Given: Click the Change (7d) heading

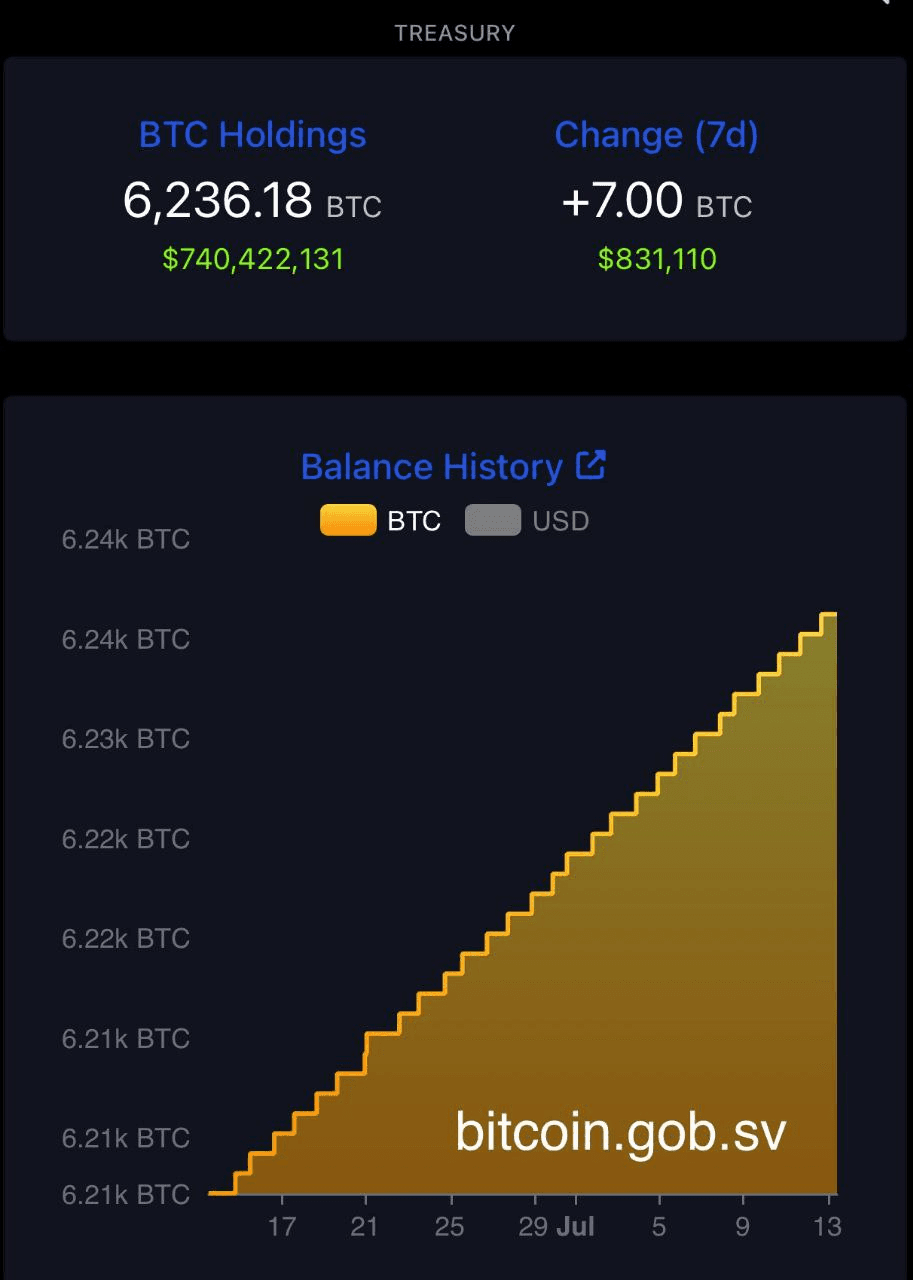Looking at the screenshot, I should pyautogui.click(x=657, y=135).
